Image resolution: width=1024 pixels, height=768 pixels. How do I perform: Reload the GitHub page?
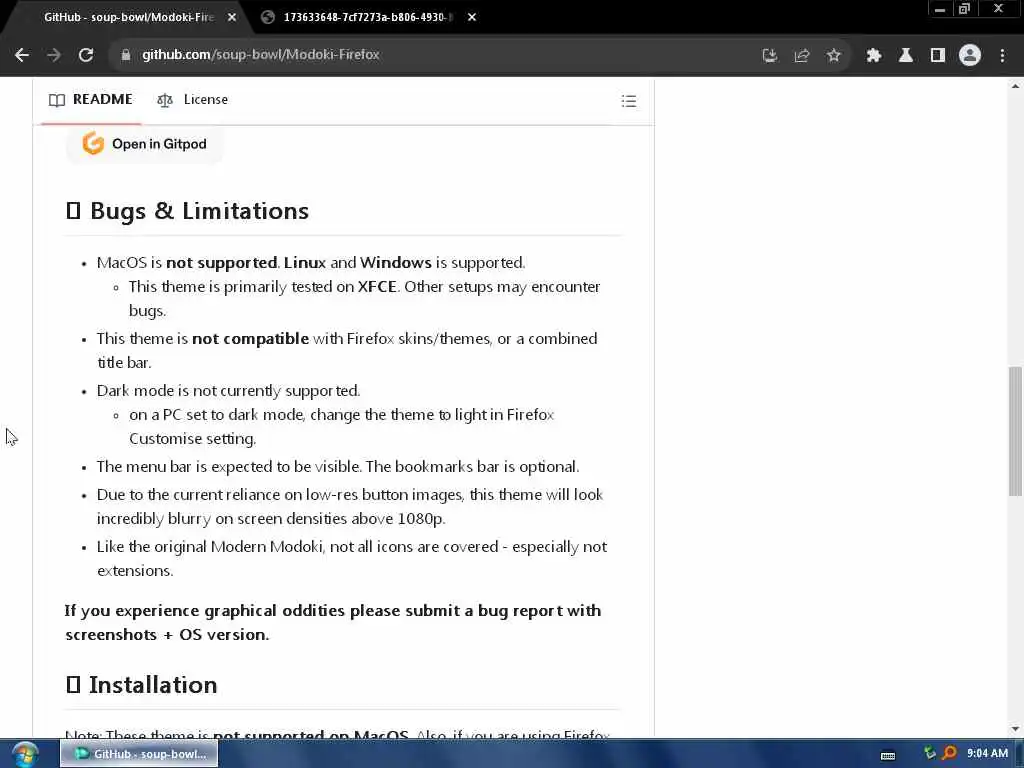pos(86,55)
